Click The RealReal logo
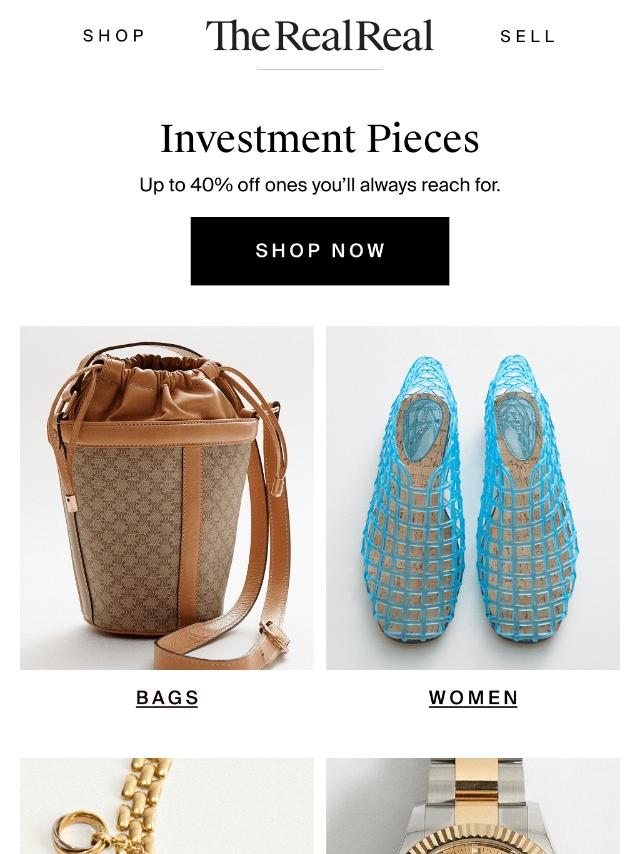This screenshot has height=854, width=640. tap(320, 35)
